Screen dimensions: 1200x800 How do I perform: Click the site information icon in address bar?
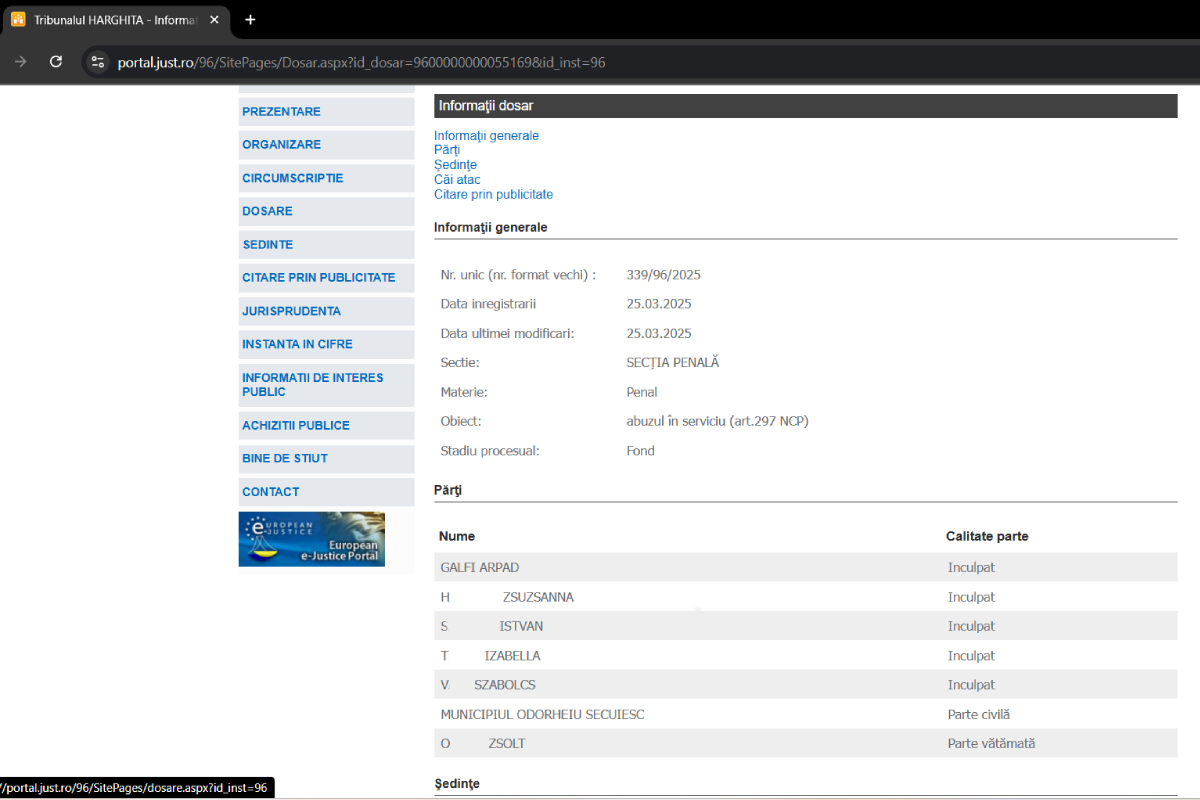(x=97, y=62)
